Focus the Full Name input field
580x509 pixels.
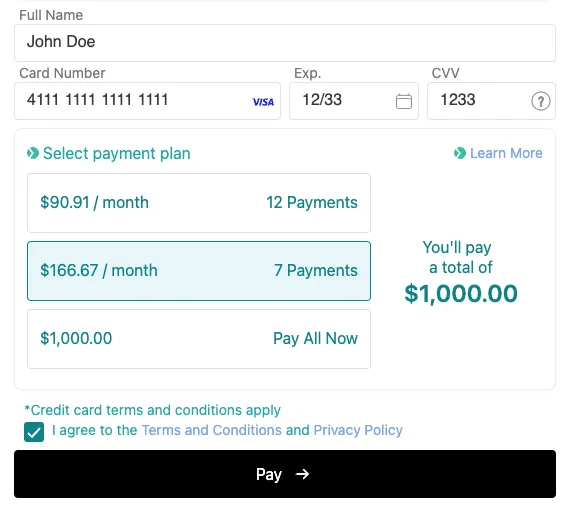(x=285, y=43)
